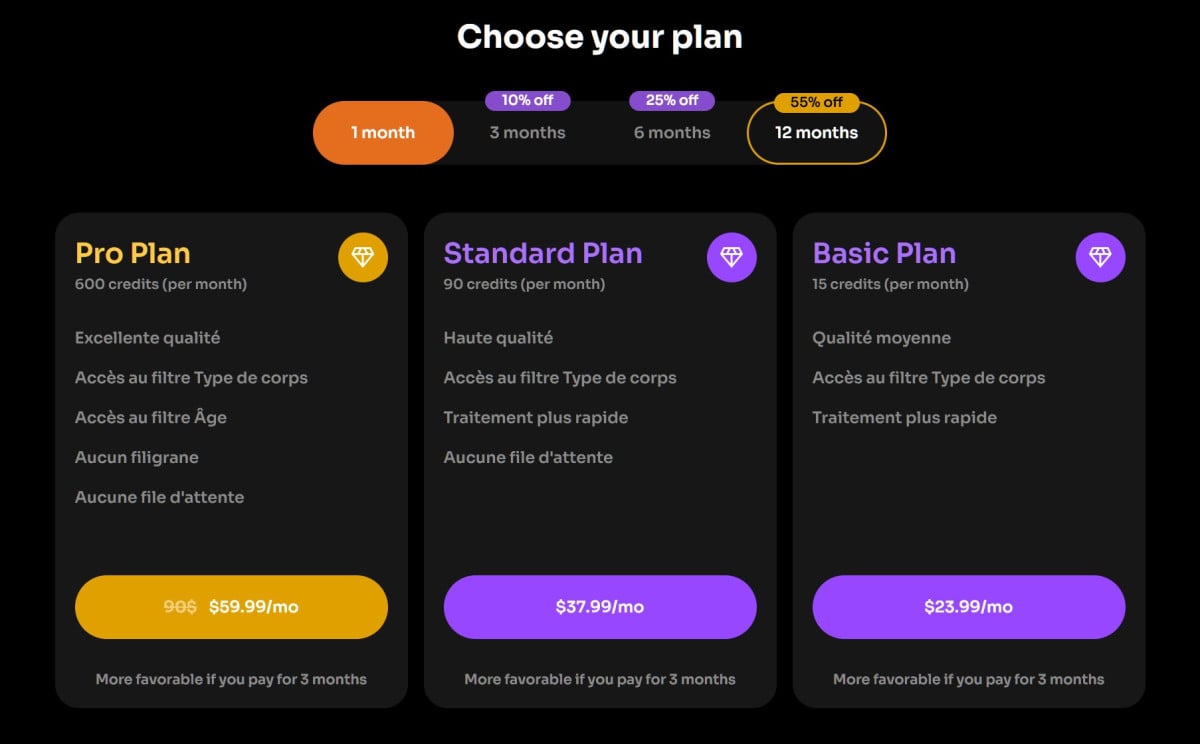Click the Basic Plan heading
The image size is (1200, 744).
click(x=884, y=253)
